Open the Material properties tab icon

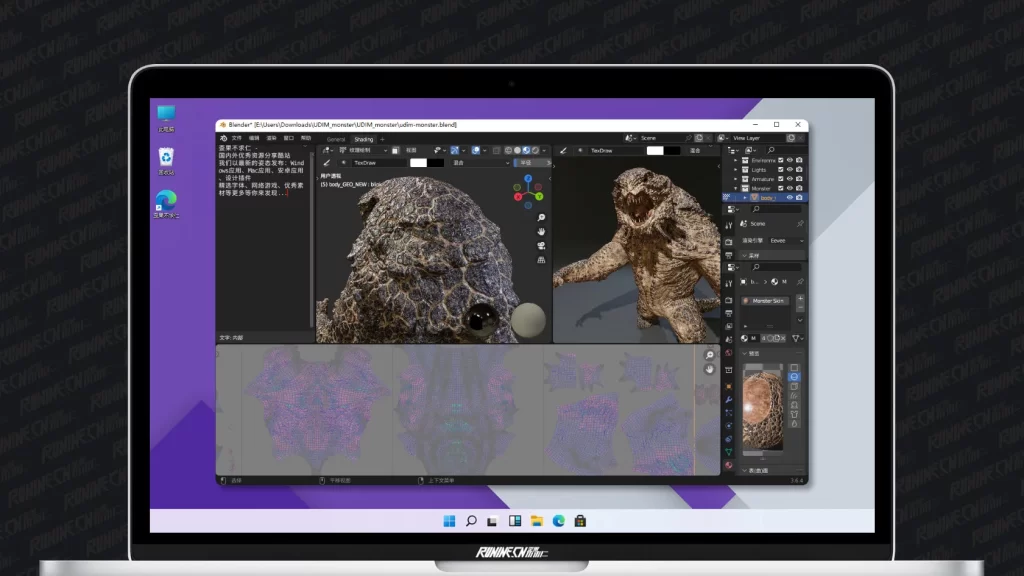click(728, 465)
